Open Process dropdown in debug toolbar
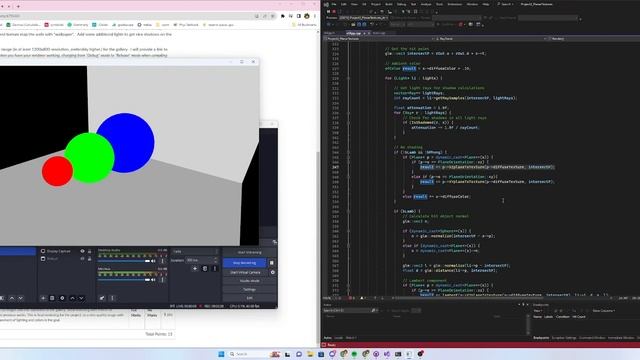The width and height of the screenshot is (640, 360). (x=364, y=18)
